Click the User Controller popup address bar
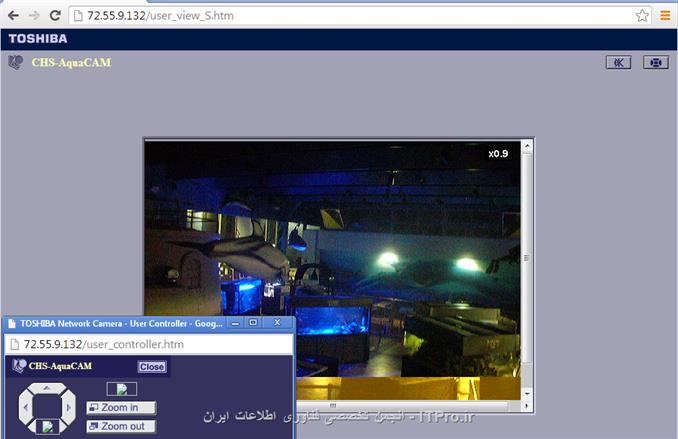 (x=150, y=344)
